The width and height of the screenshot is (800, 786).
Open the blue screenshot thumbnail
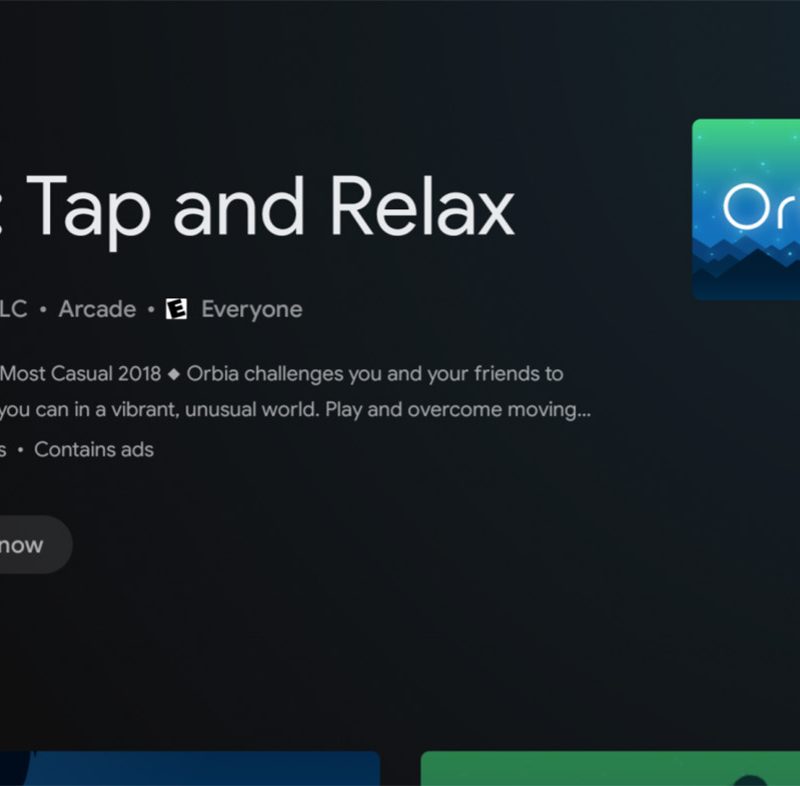(x=203, y=768)
